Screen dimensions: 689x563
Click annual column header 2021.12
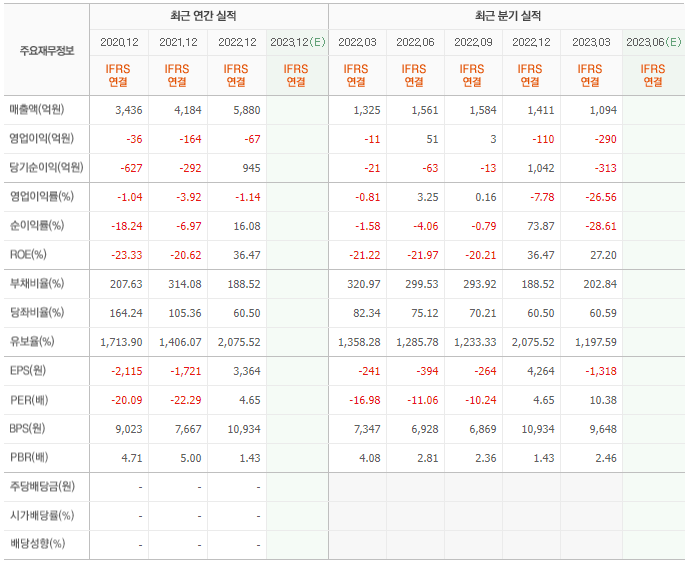(x=178, y=42)
